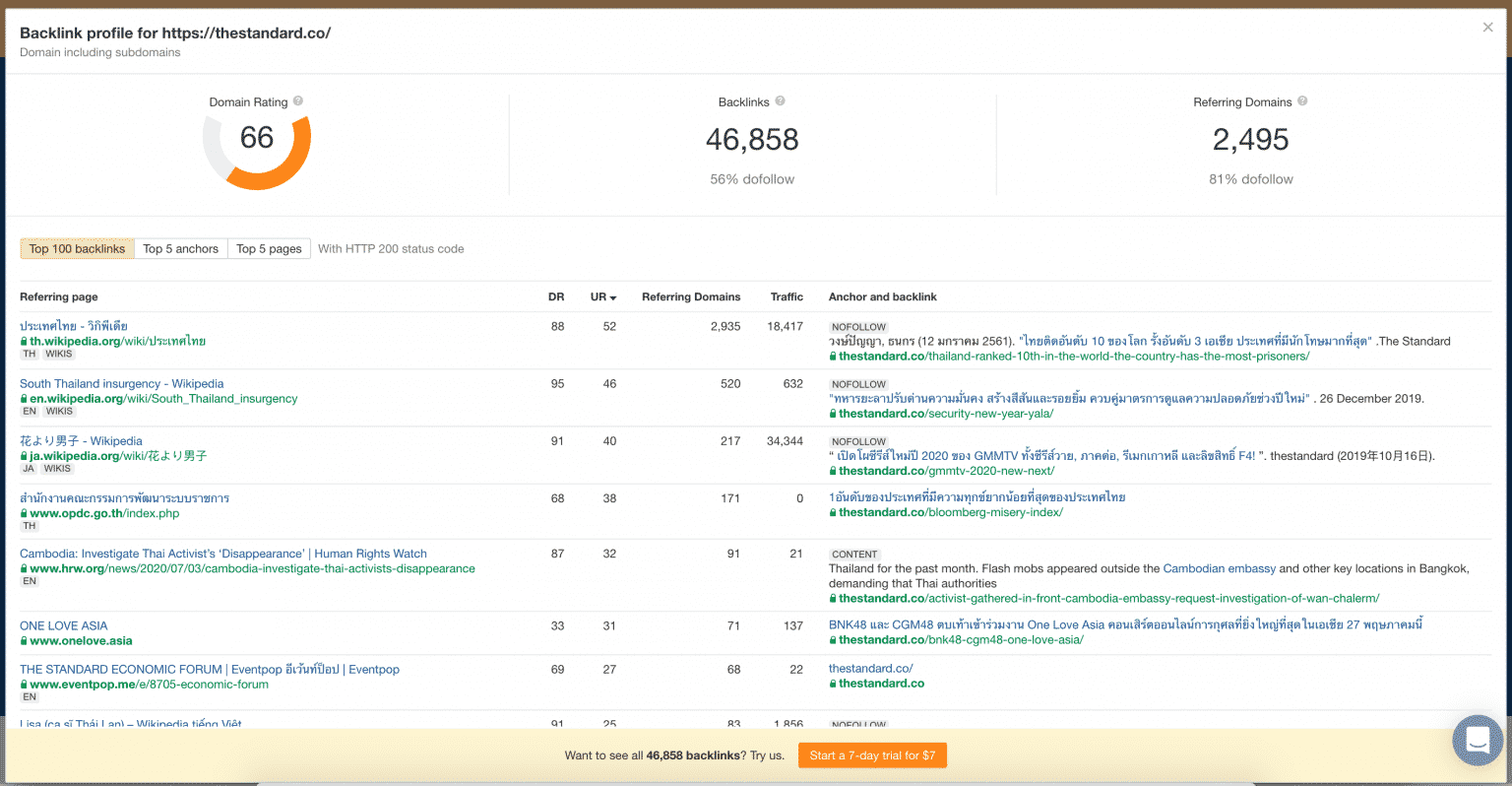Open the Cambodian embassy anchor link
The image size is (1512, 786).
tap(1219, 568)
